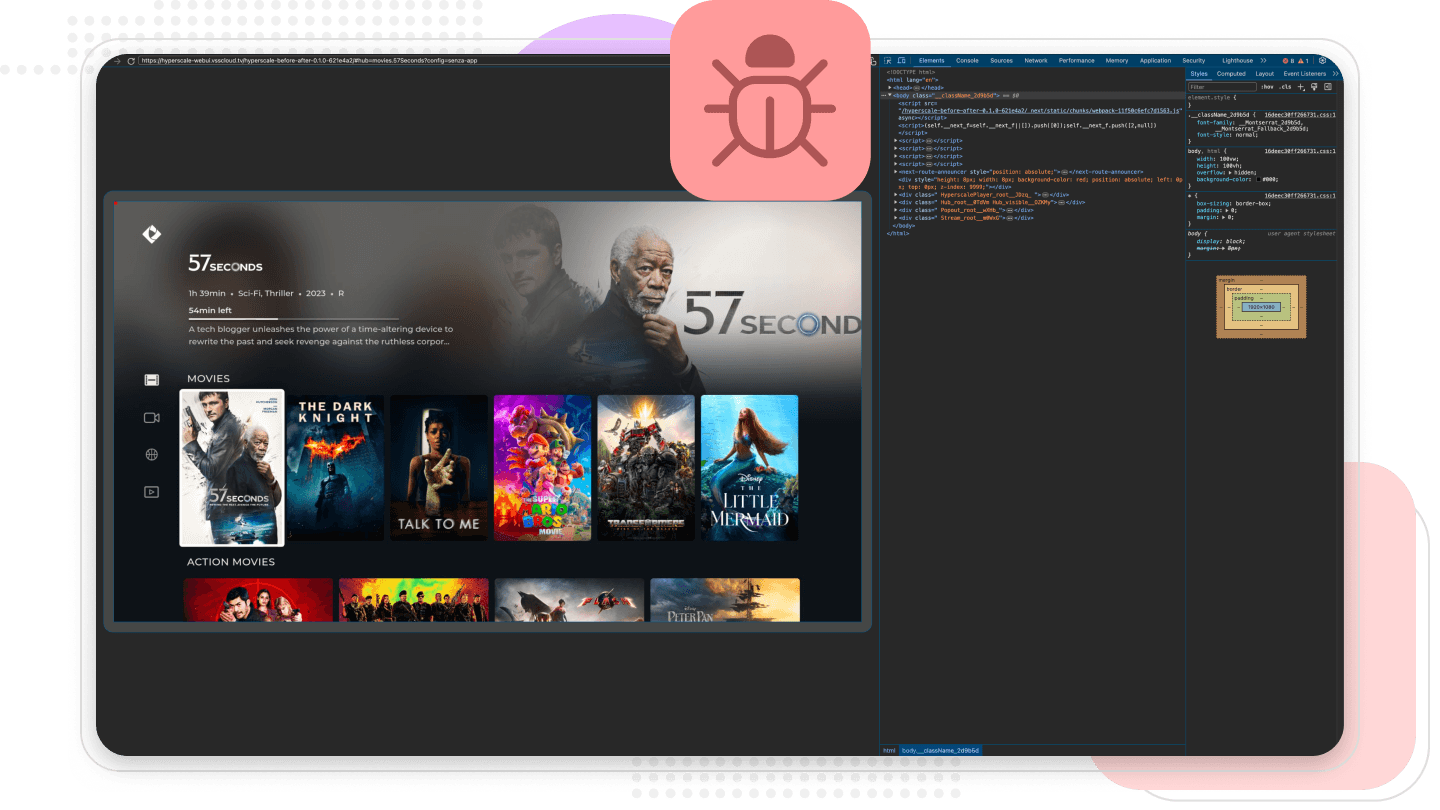This screenshot has height=810, width=1440.
Task: Open the Application tab
Action: pos(1155,61)
